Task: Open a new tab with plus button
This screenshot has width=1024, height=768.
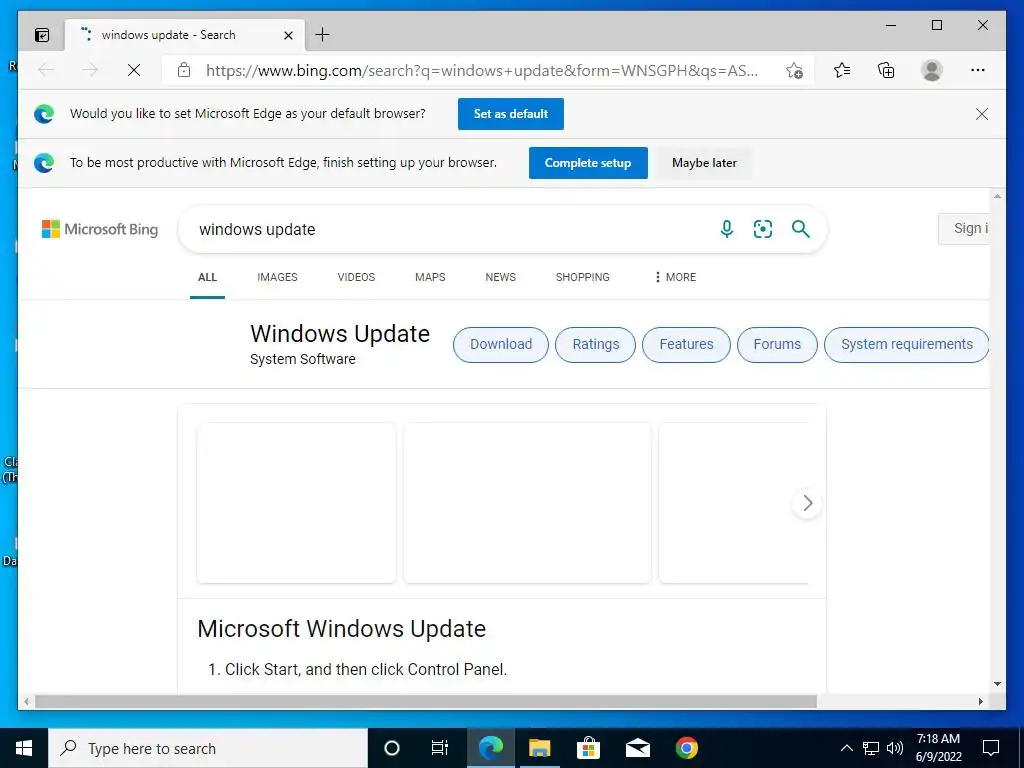Action: (x=323, y=35)
